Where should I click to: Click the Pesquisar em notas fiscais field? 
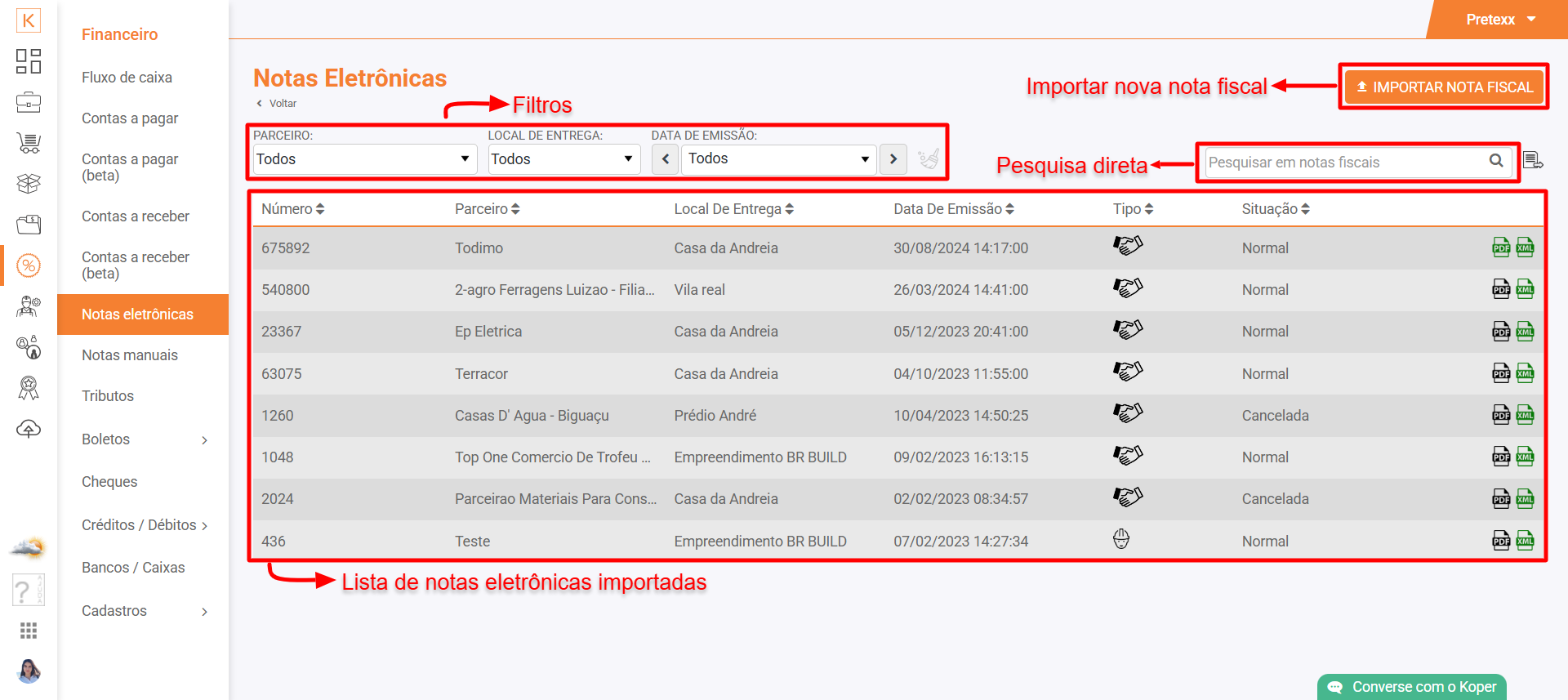[x=1343, y=163]
